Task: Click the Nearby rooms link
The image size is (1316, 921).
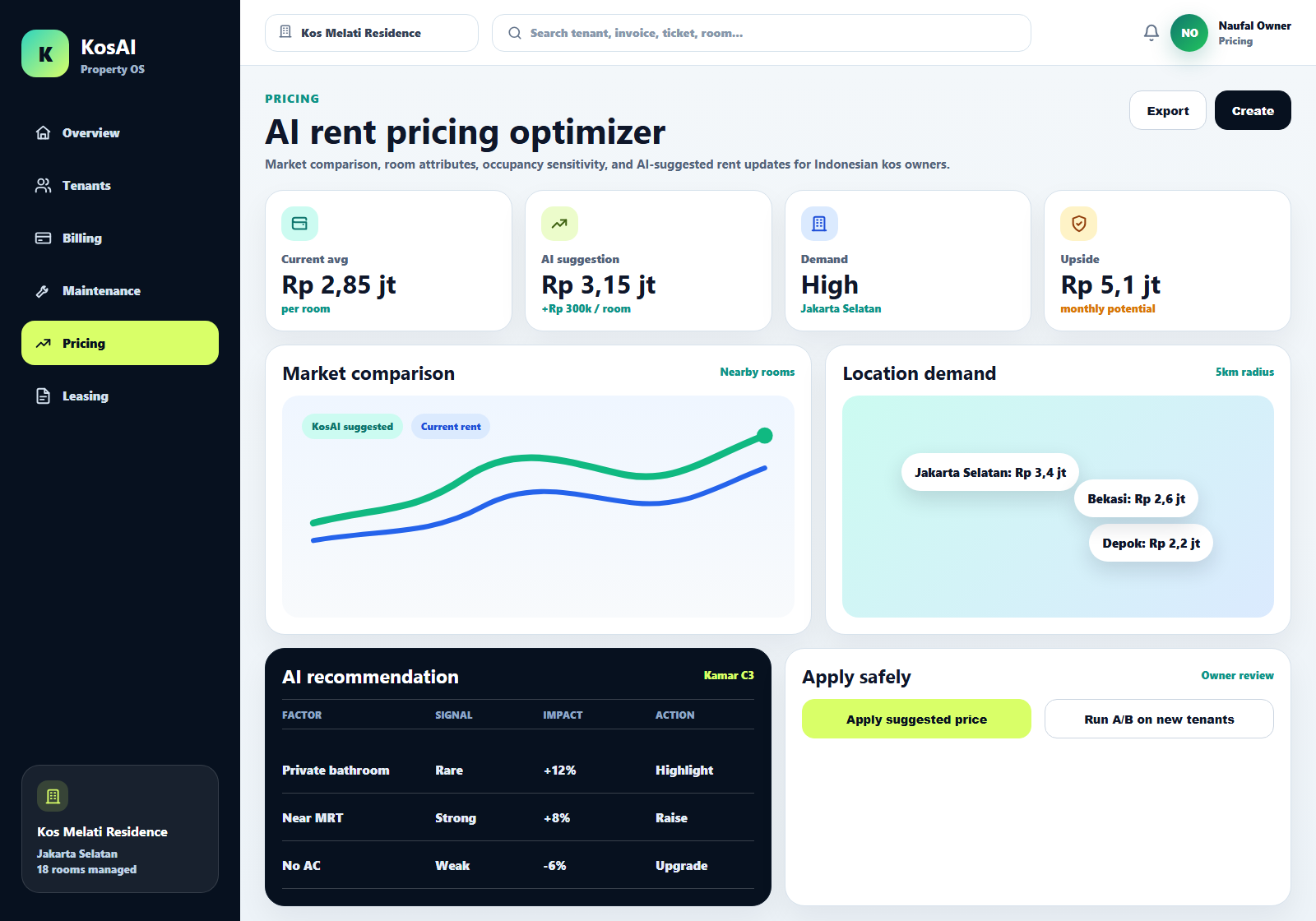Action: click(758, 373)
